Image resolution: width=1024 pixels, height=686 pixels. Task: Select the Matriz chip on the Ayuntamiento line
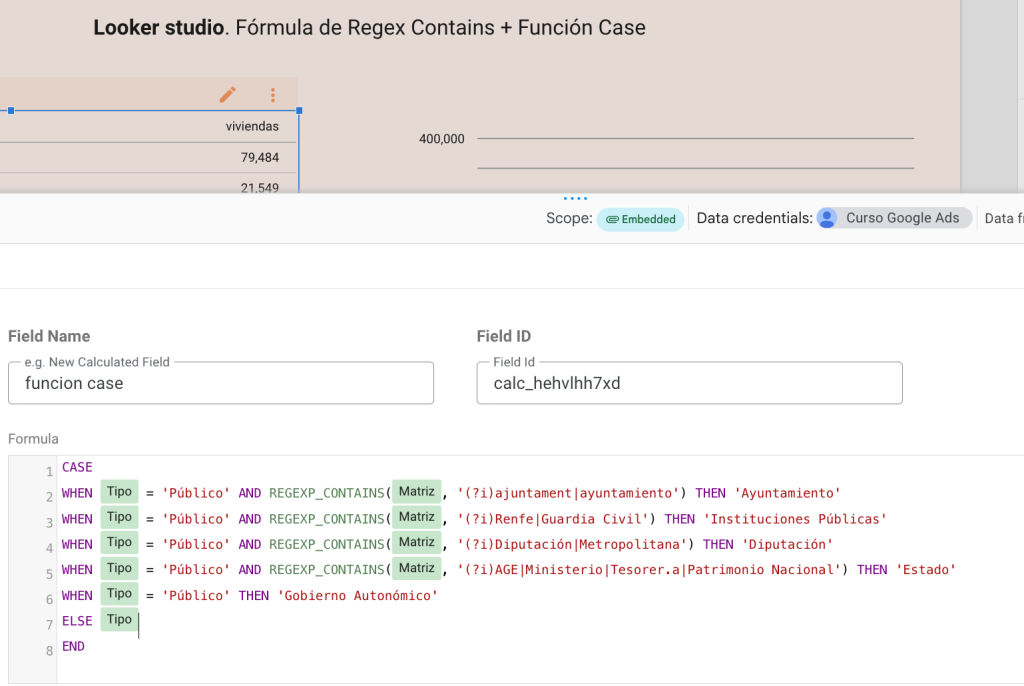[x=417, y=492]
